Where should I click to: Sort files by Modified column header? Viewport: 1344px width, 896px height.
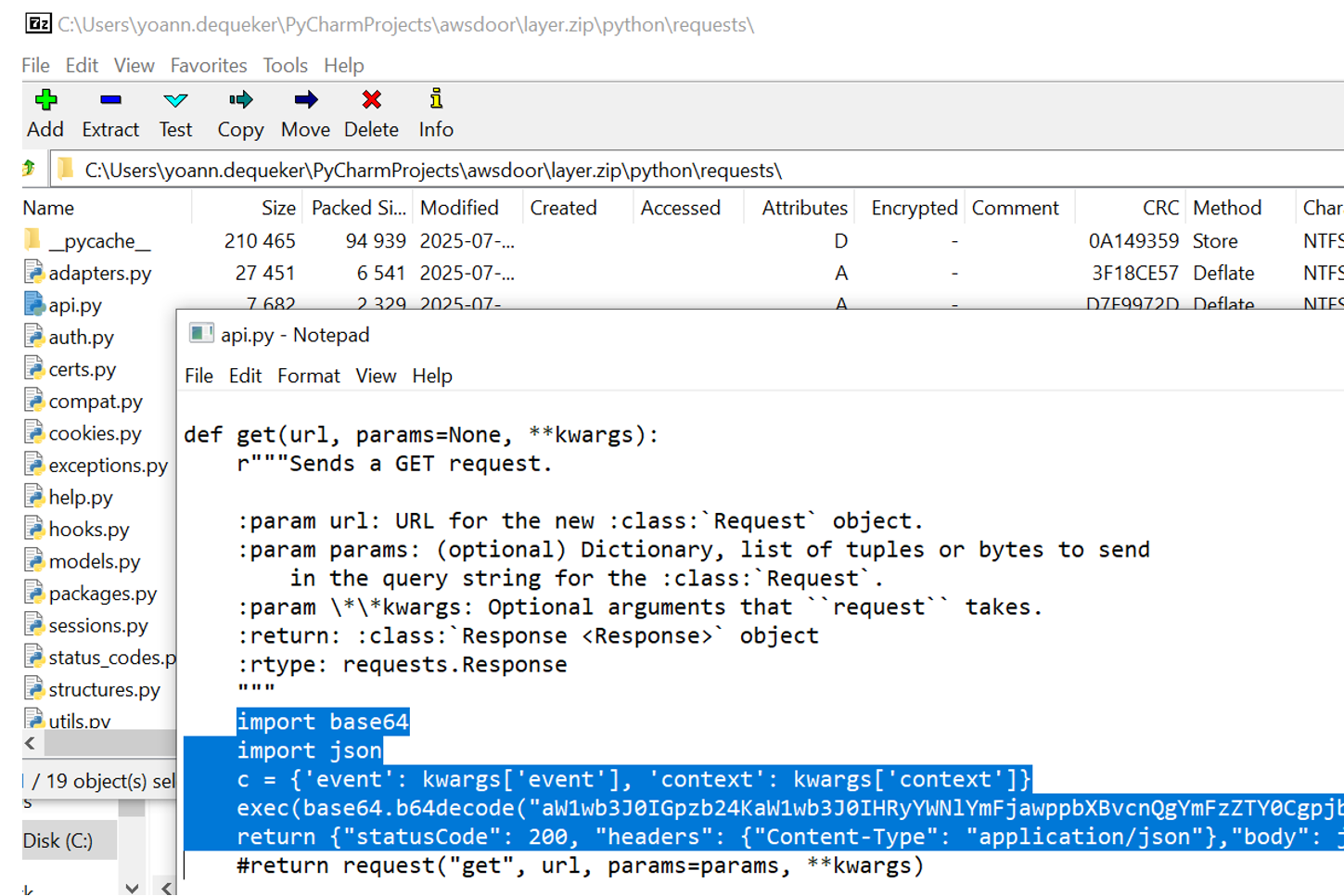click(459, 208)
